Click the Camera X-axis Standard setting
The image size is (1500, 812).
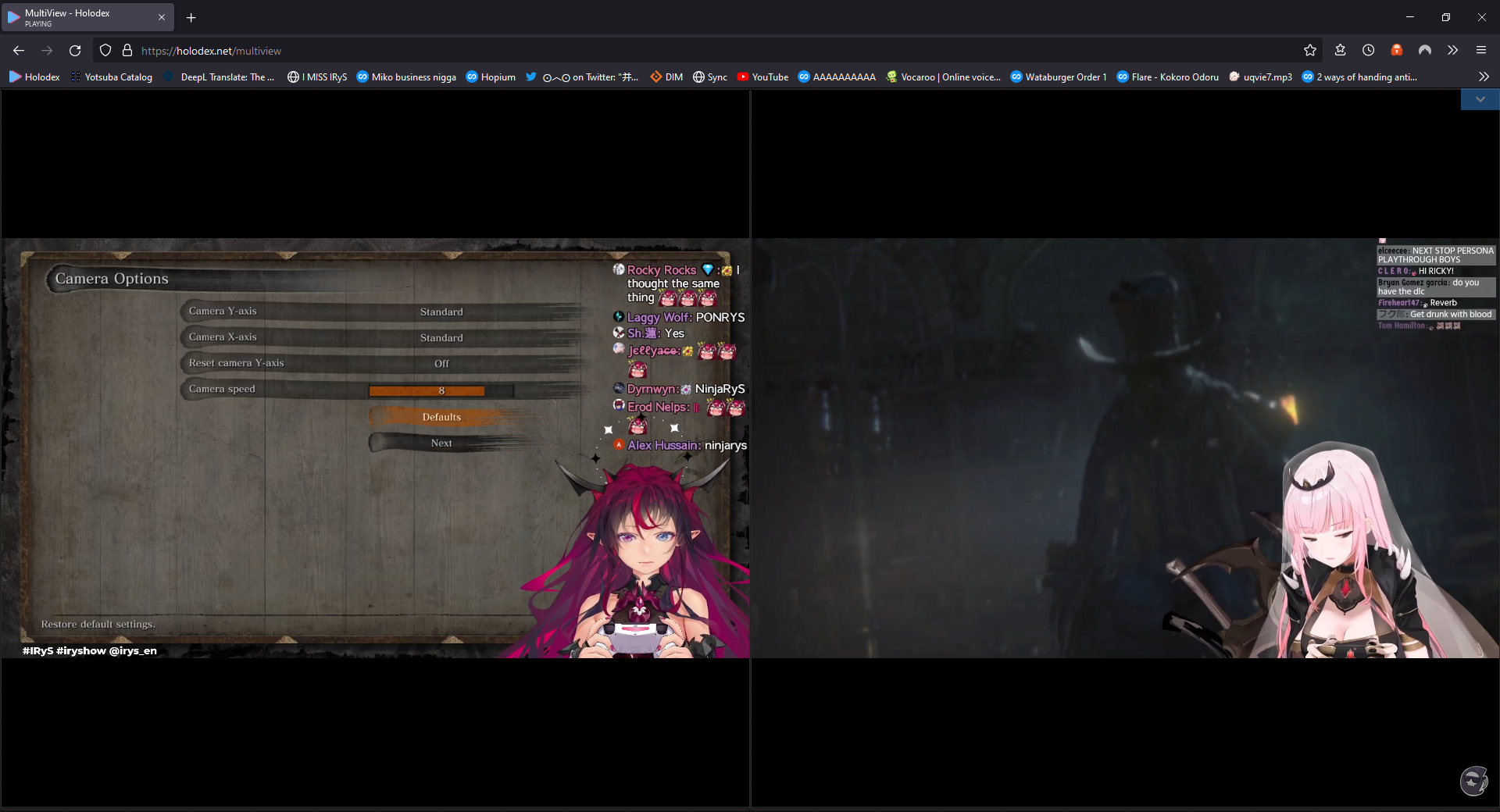(383, 337)
